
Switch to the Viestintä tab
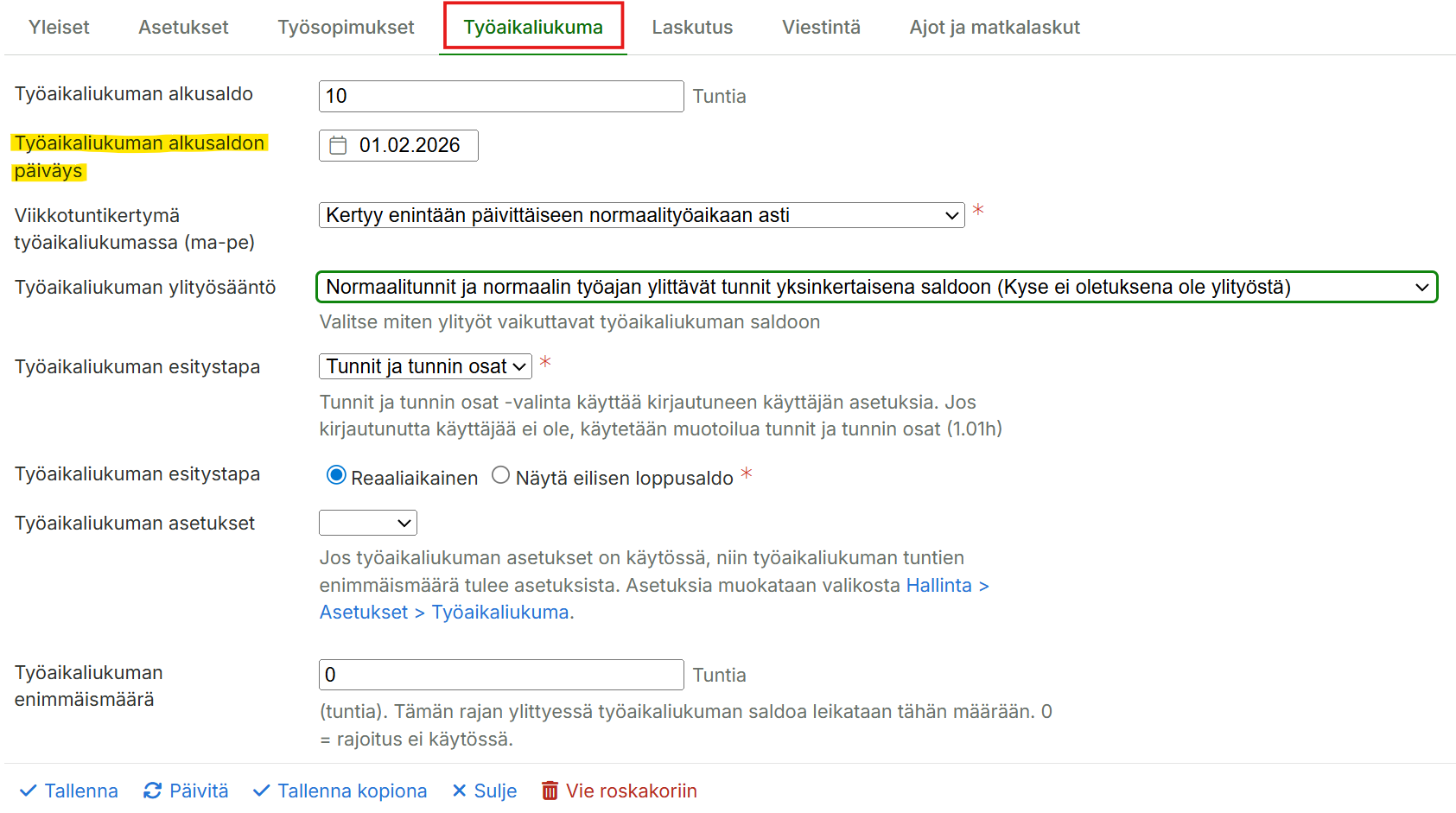(821, 28)
